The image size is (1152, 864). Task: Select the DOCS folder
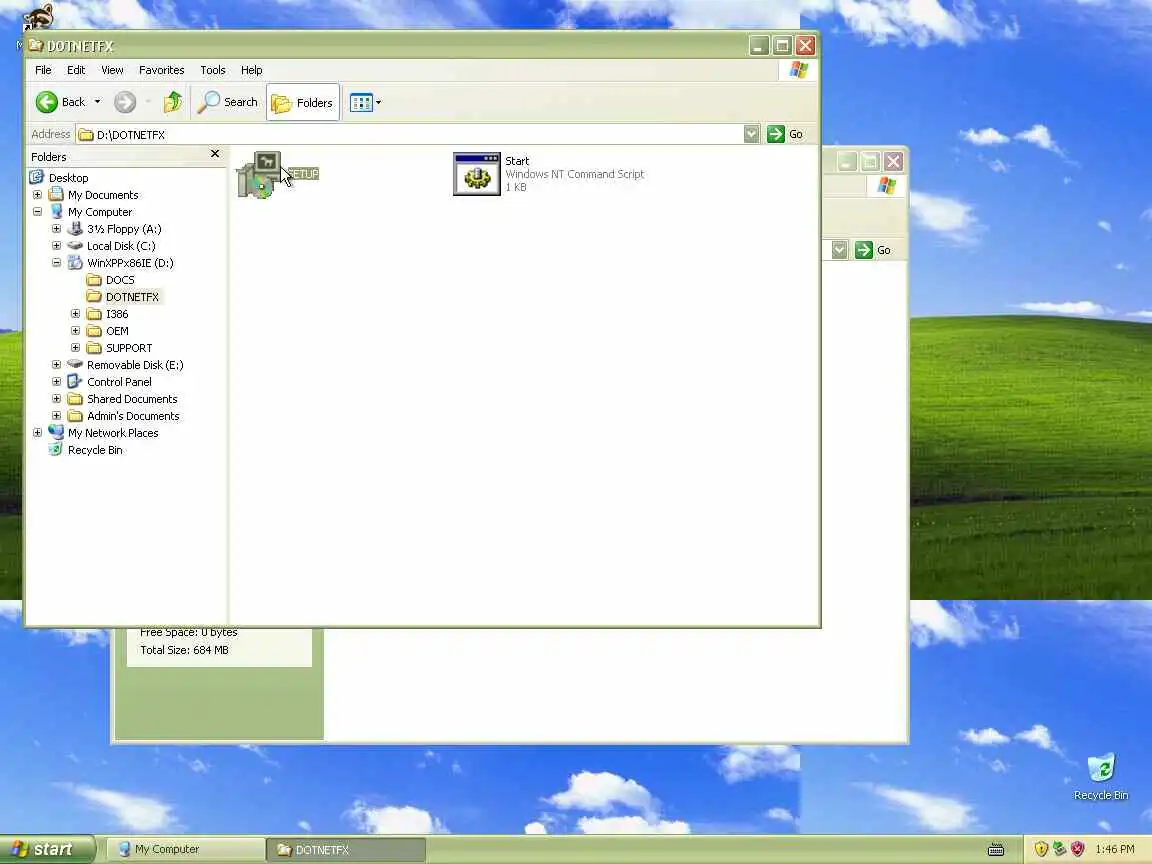point(111,280)
